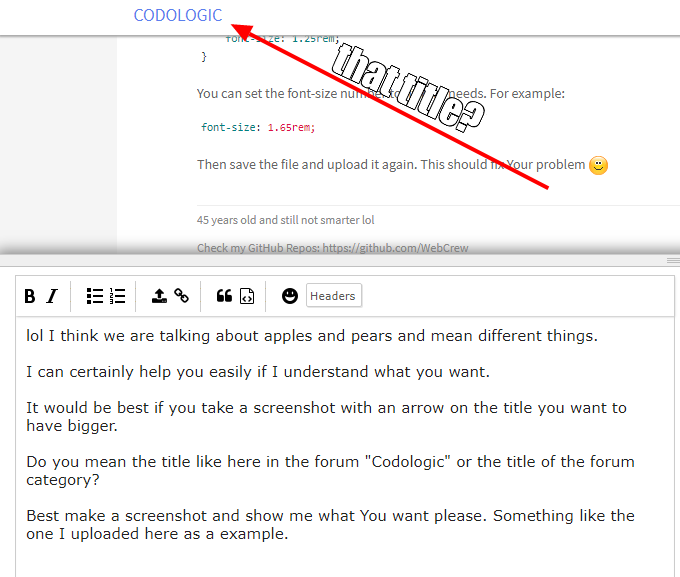Image resolution: width=680 pixels, height=577 pixels.
Task: Open the upload file tool
Action: [x=159, y=296]
